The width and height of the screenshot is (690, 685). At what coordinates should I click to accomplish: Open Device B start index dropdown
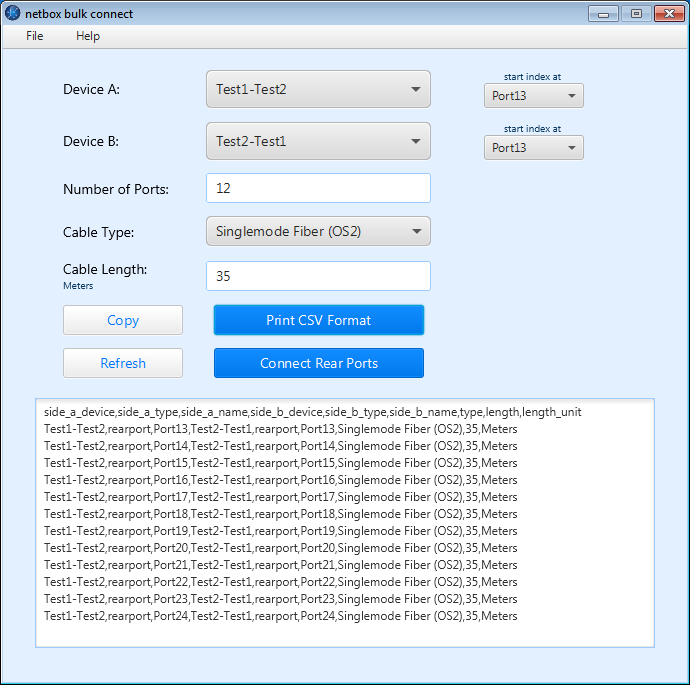pyautogui.click(x=534, y=147)
